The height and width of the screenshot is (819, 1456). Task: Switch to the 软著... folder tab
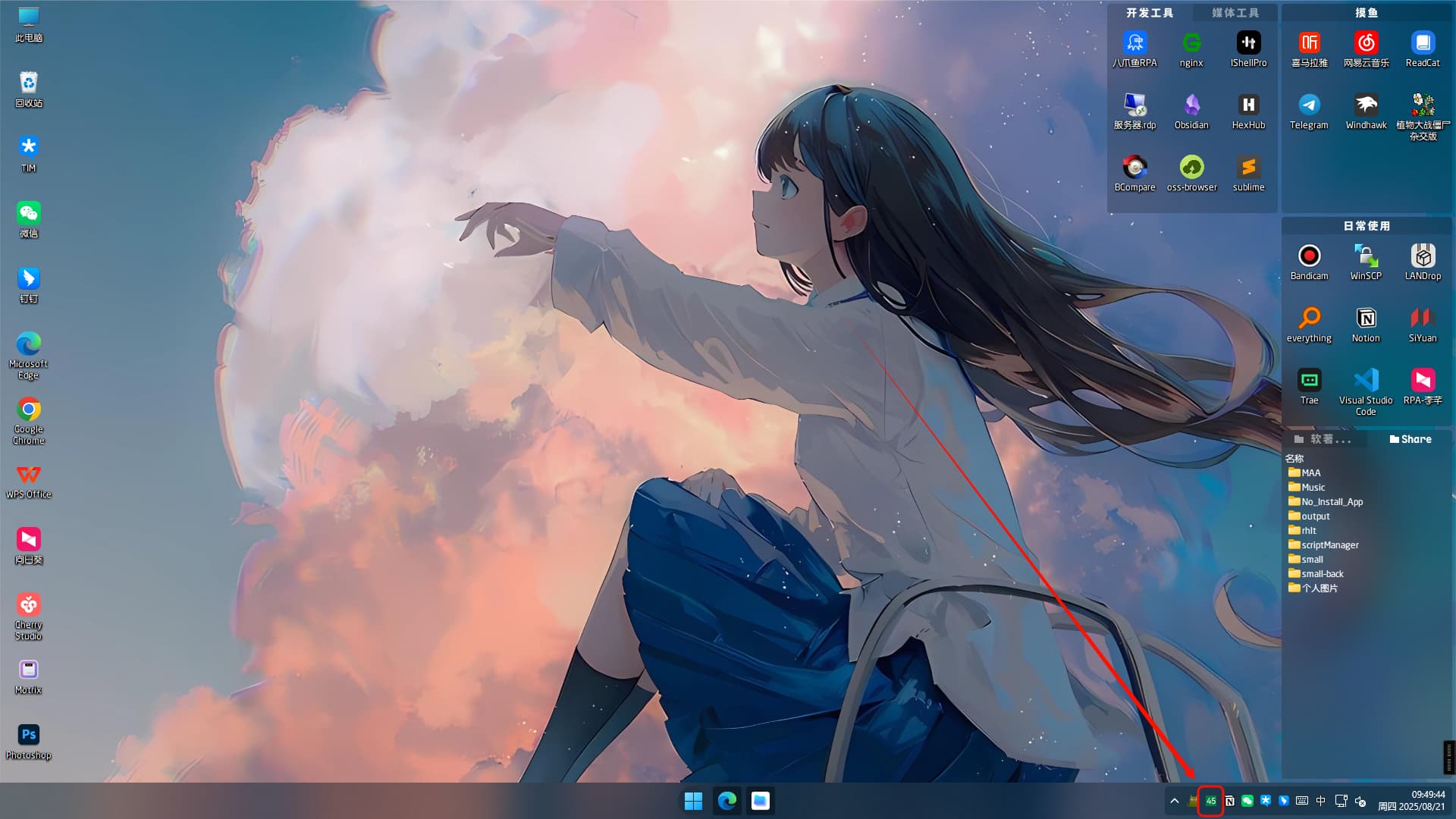(1323, 439)
